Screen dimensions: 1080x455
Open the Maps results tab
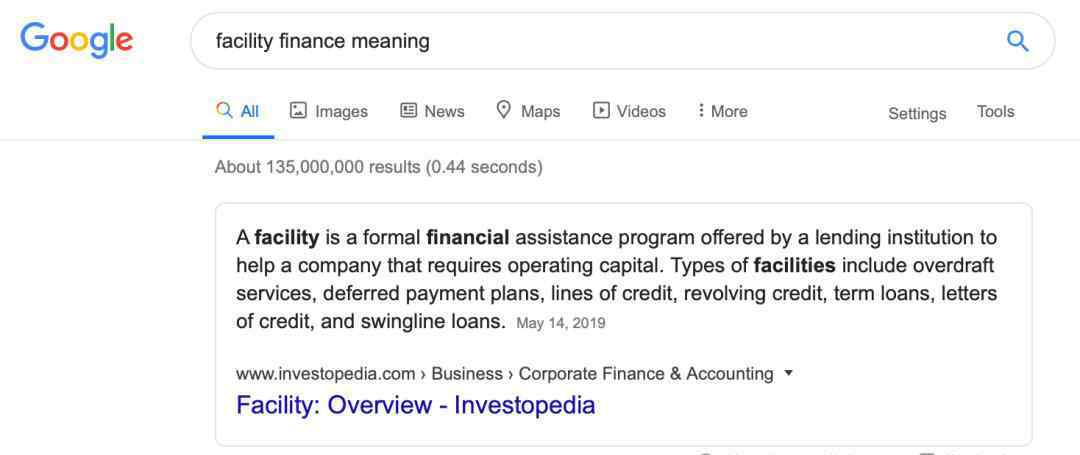(x=528, y=111)
